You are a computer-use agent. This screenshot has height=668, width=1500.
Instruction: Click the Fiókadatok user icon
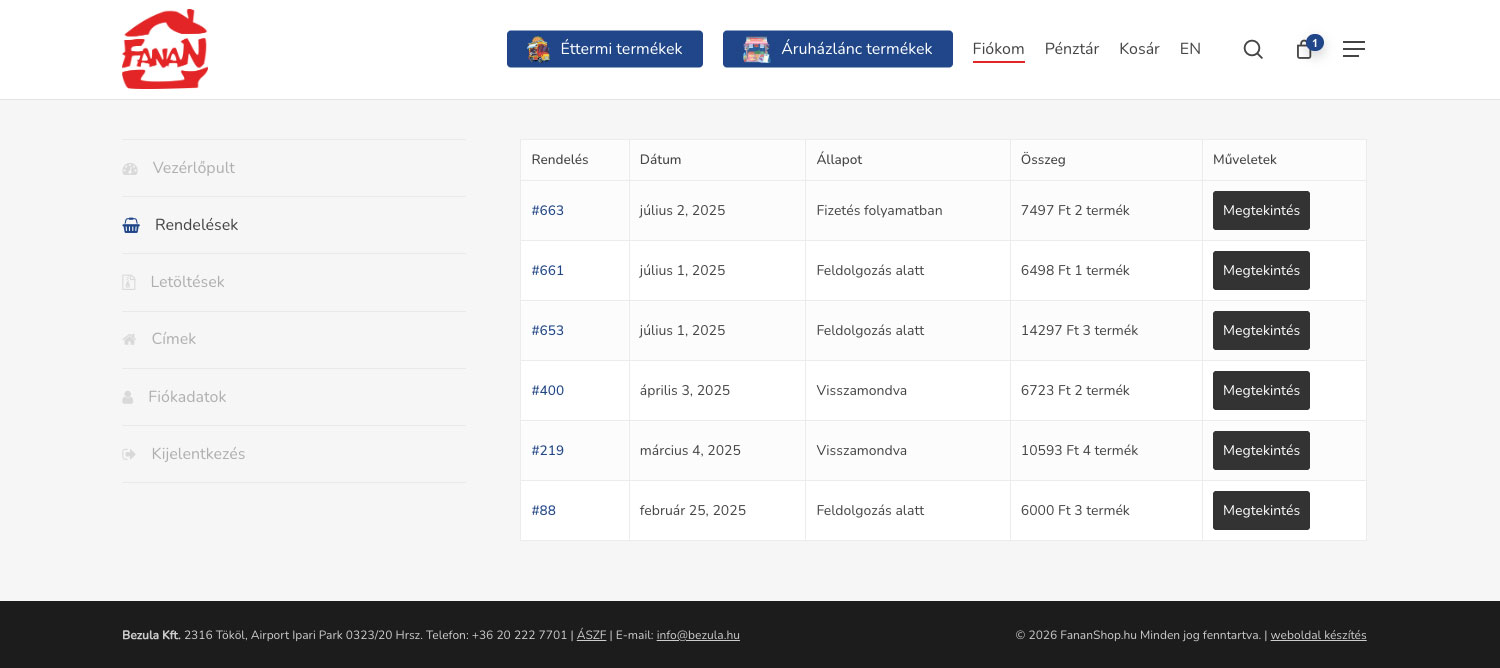(x=128, y=397)
